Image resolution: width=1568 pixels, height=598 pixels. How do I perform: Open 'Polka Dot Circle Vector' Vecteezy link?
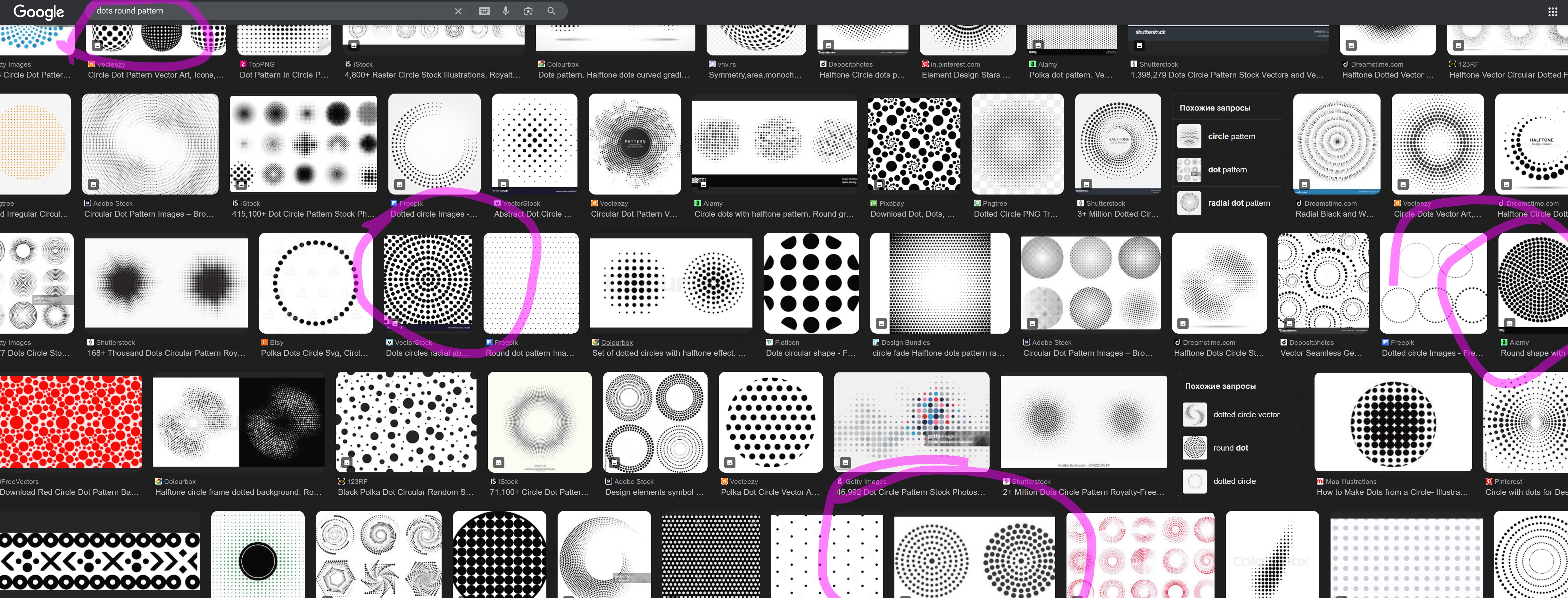[770, 492]
